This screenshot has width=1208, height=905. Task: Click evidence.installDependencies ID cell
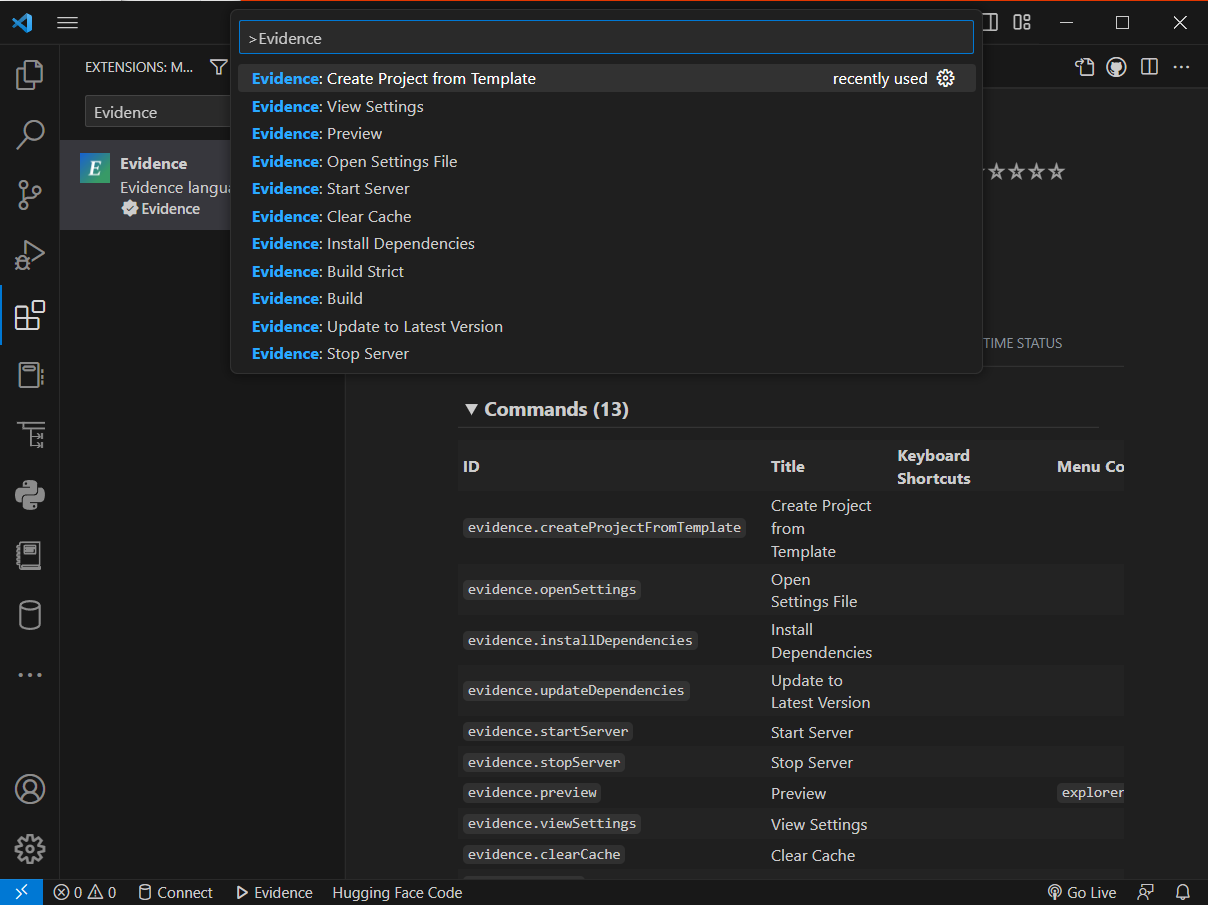click(580, 640)
